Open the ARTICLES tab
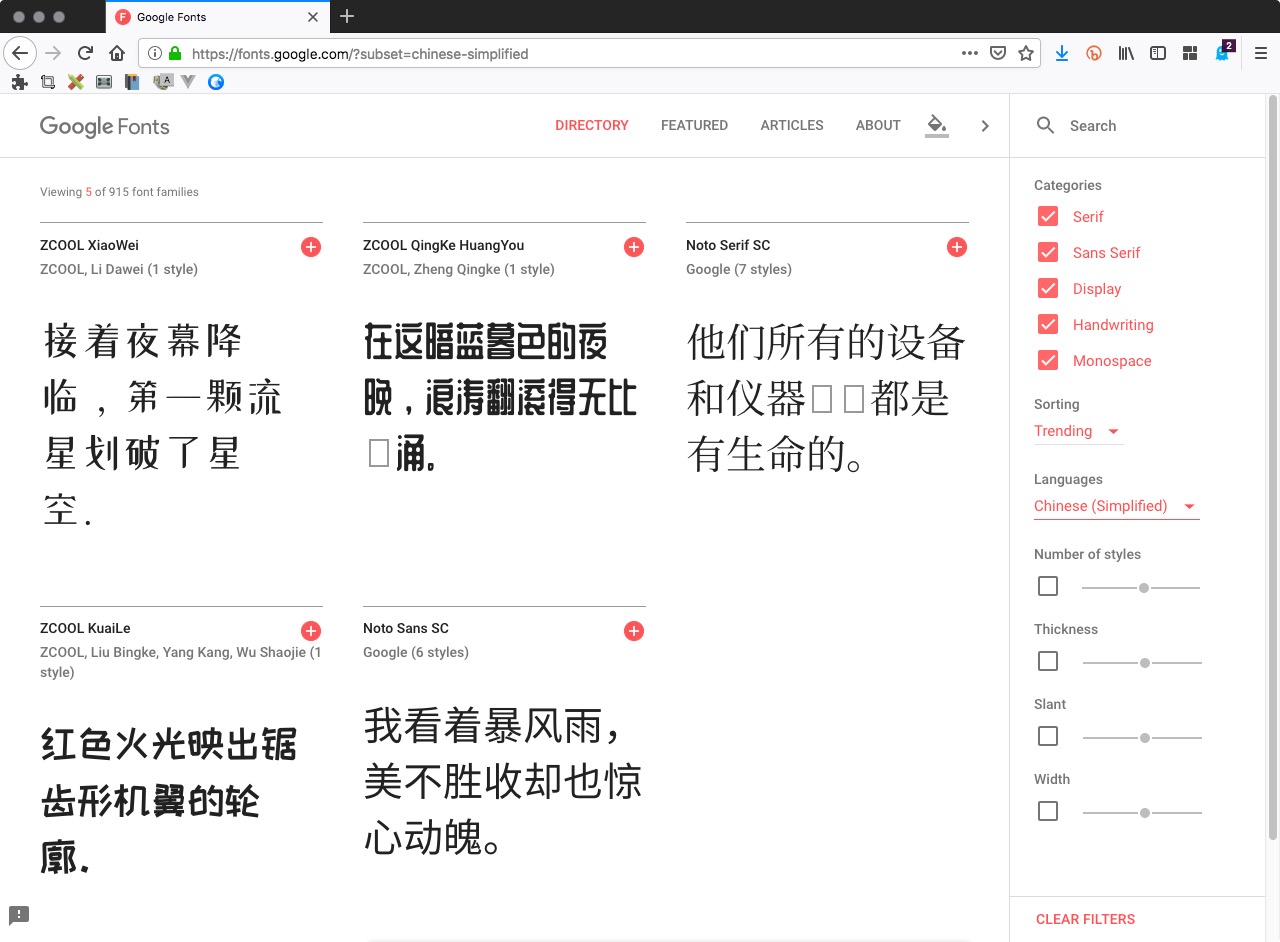This screenshot has width=1280, height=942. click(x=792, y=126)
